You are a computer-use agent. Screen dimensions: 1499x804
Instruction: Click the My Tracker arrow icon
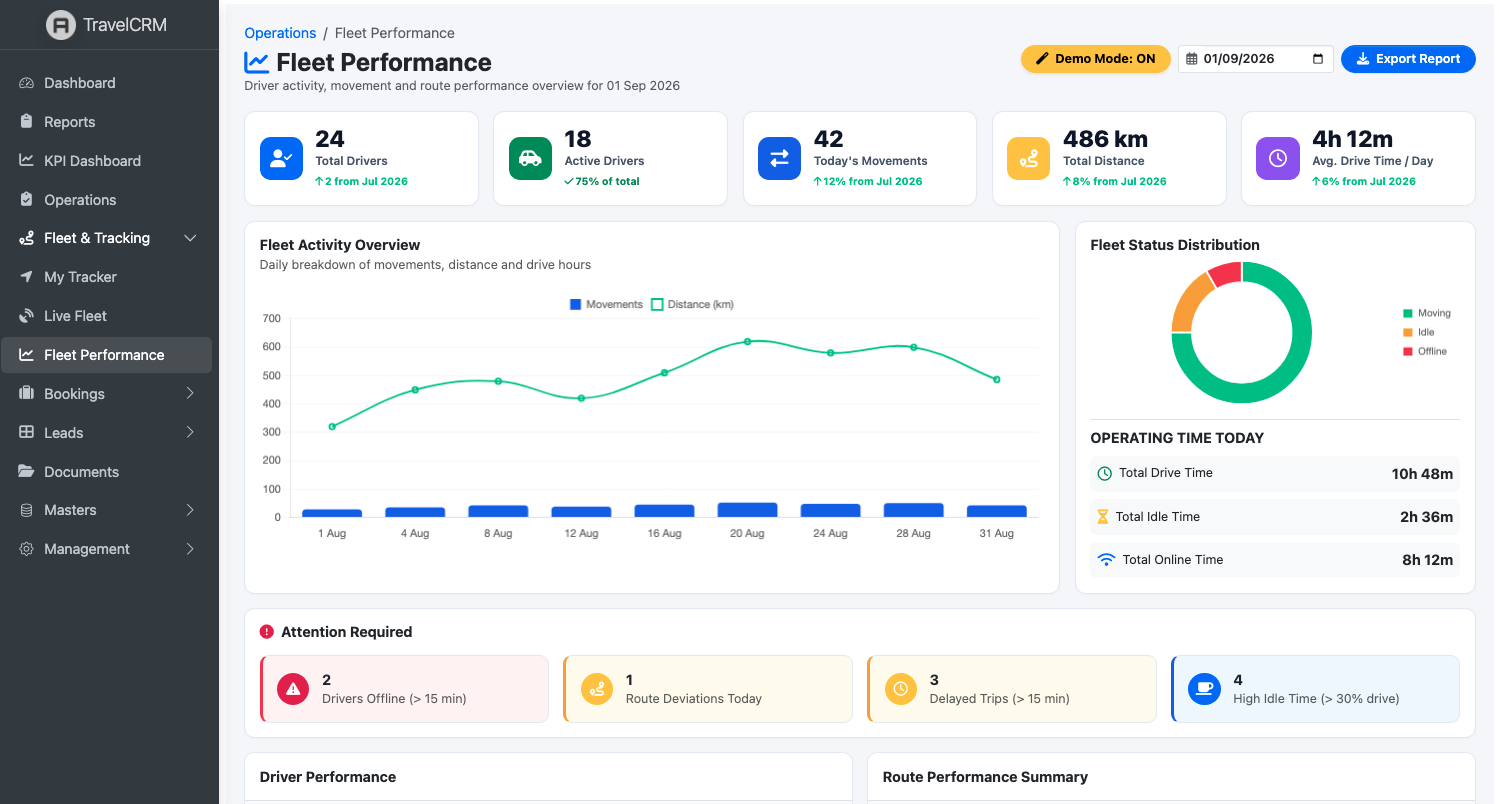pyautogui.click(x=27, y=277)
